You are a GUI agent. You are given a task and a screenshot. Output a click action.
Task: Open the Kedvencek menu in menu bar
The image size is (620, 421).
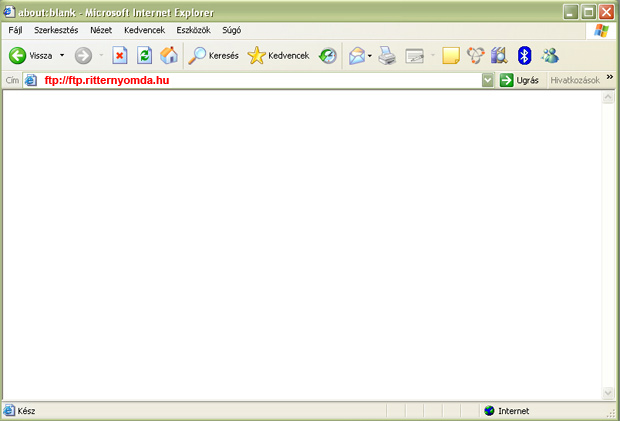(x=144, y=30)
